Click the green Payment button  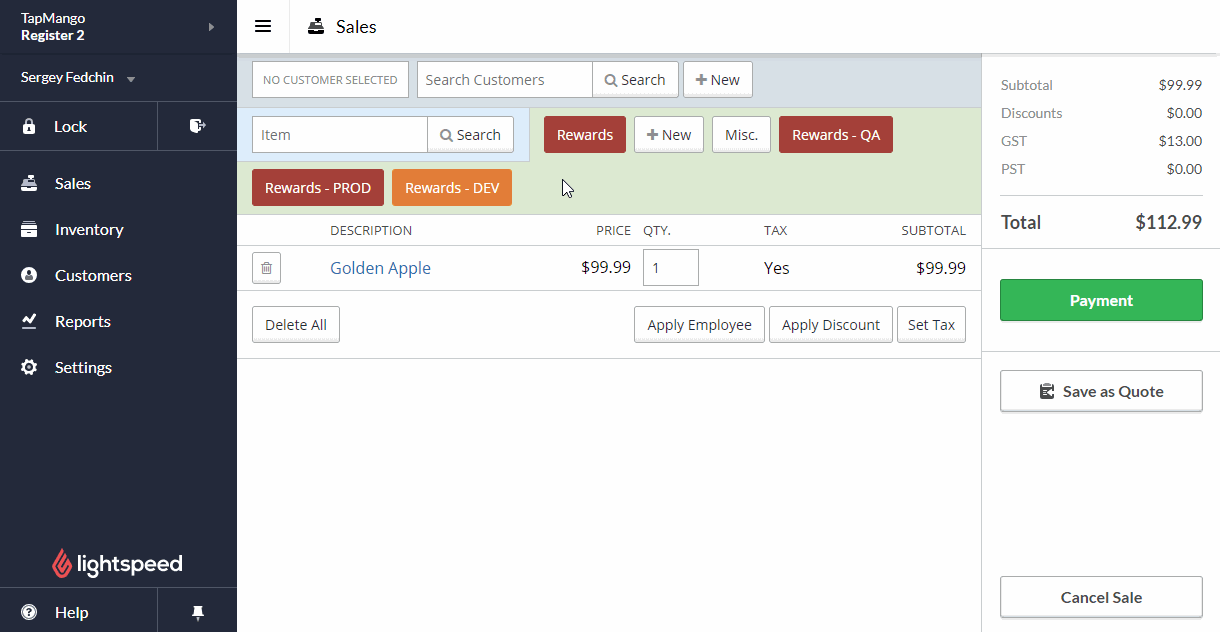tap(1100, 299)
